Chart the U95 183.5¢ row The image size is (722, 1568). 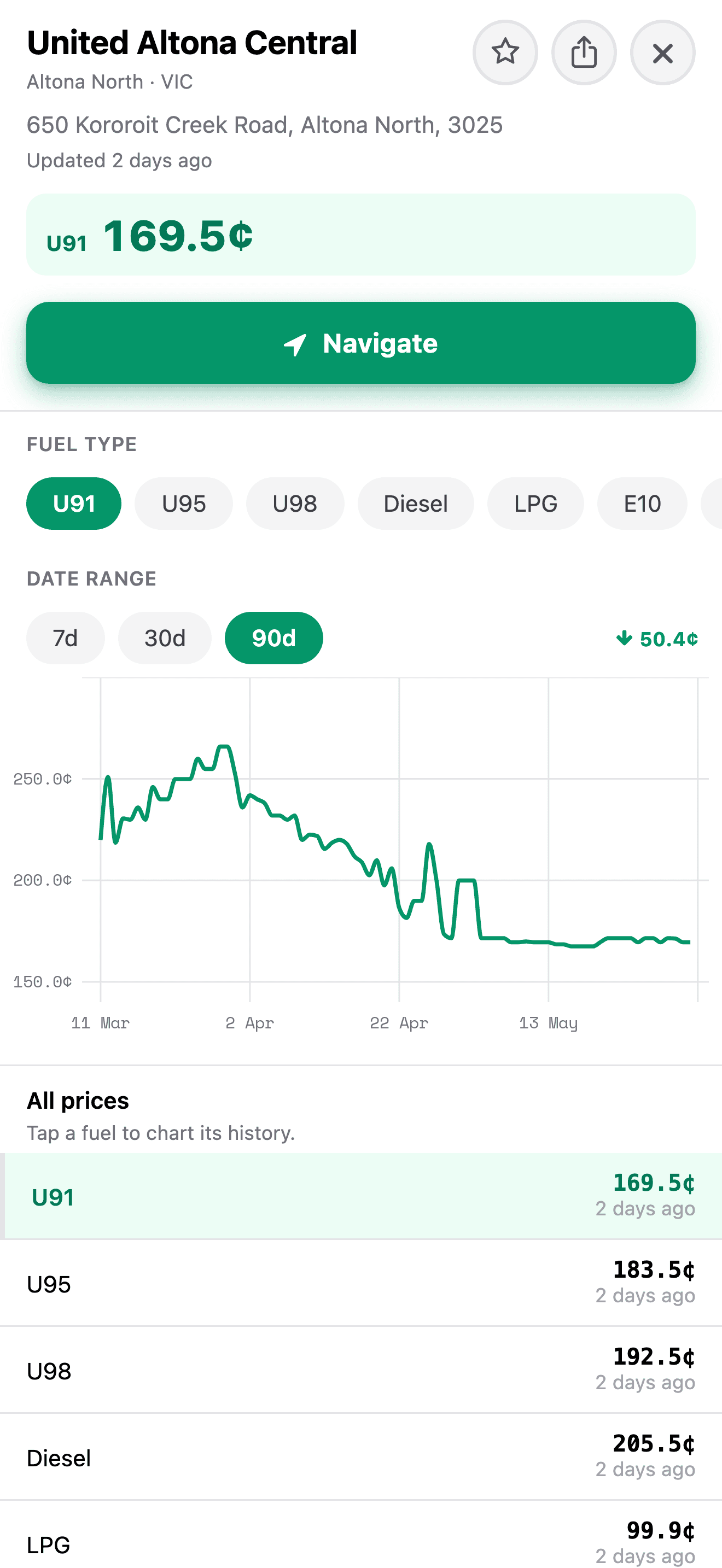click(361, 1283)
